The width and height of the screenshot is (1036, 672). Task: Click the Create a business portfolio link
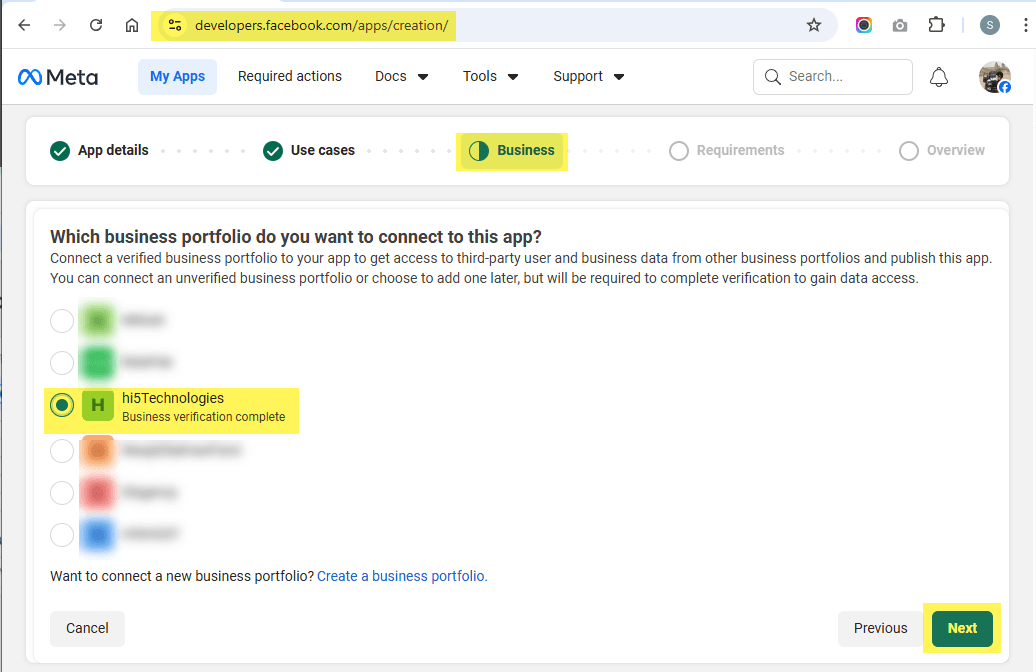coord(401,575)
